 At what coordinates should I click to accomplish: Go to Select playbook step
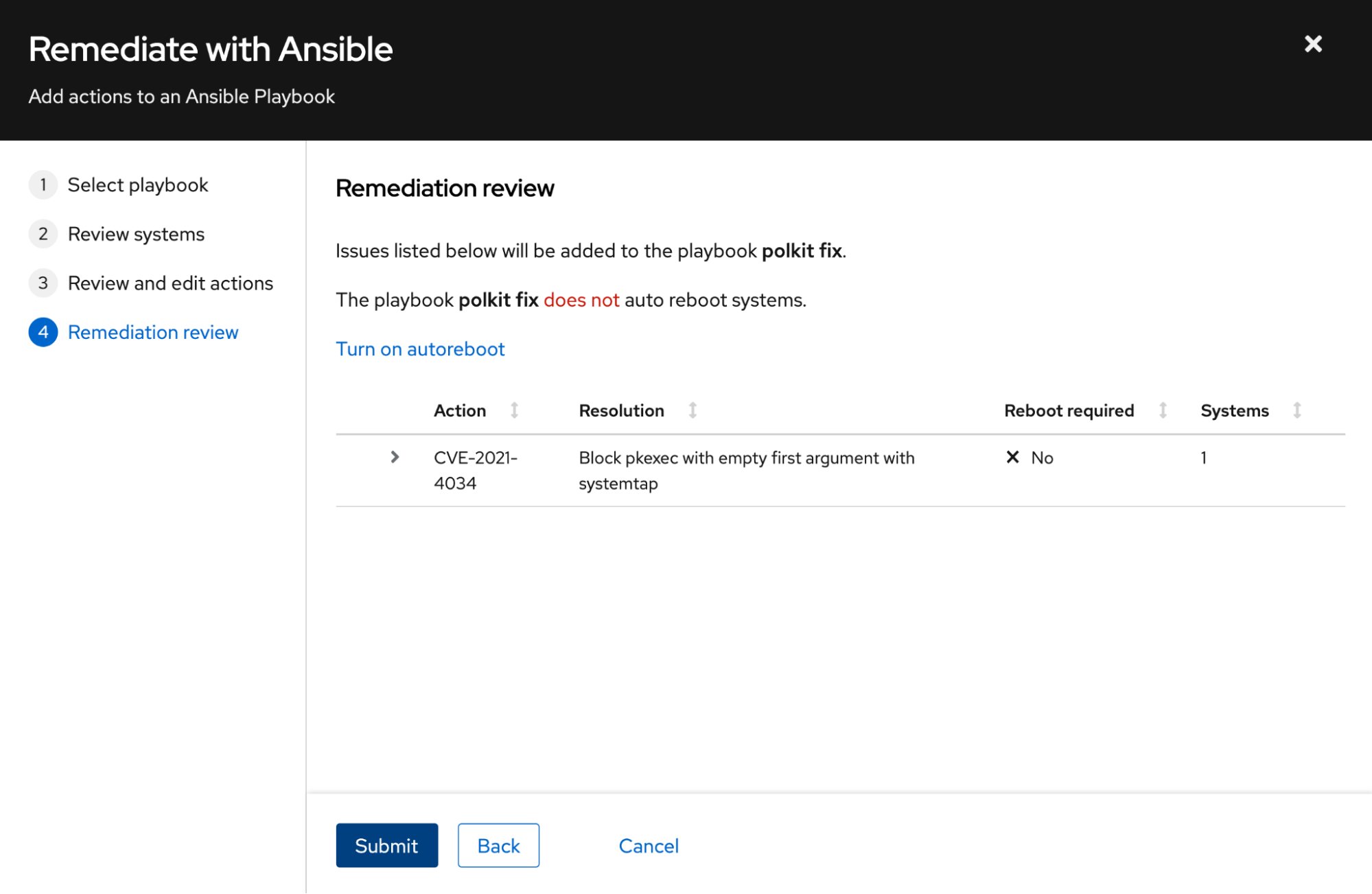click(x=137, y=185)
